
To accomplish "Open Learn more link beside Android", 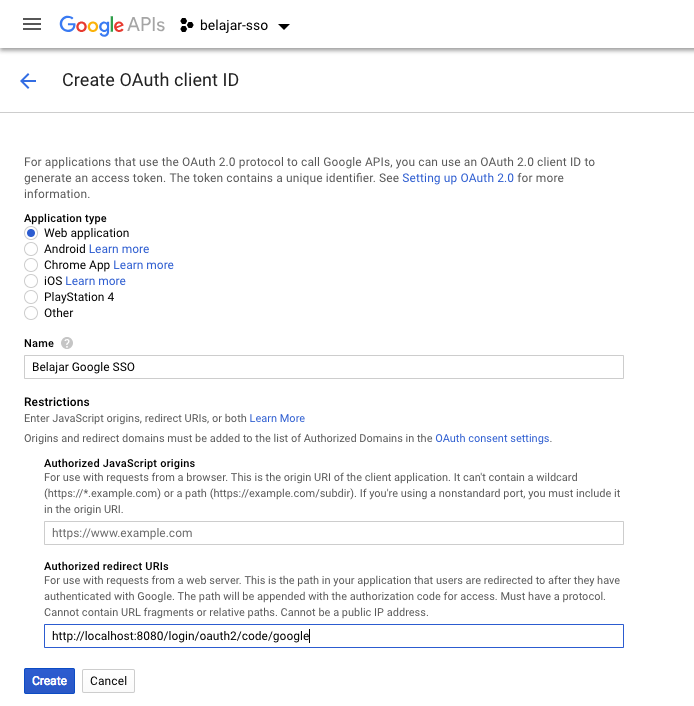I will [x=119, y=249].
